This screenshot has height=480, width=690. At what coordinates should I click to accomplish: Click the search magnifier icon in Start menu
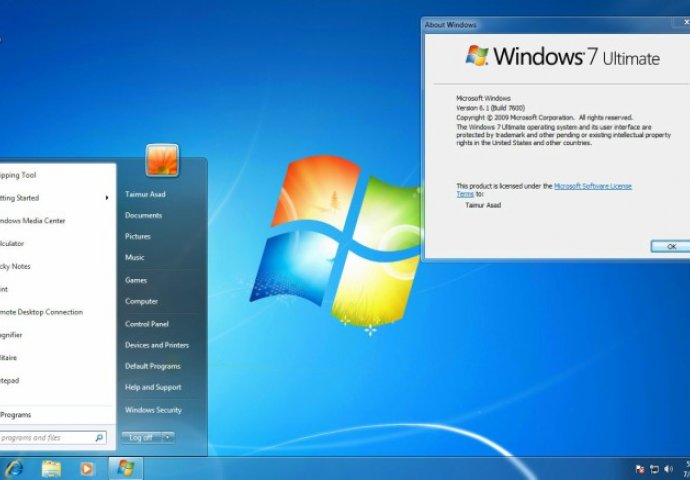pyautogui.click(x=99, y=437)
